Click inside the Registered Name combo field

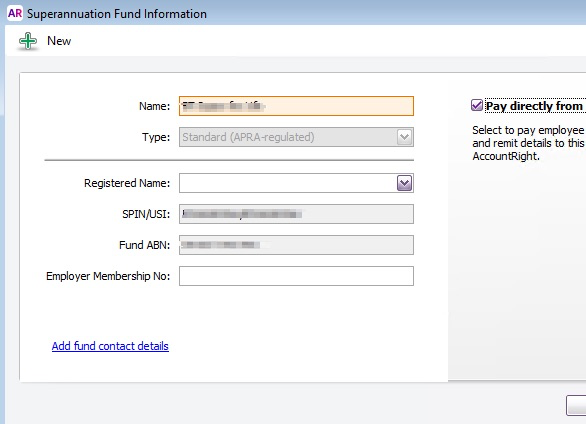(288, 183)
